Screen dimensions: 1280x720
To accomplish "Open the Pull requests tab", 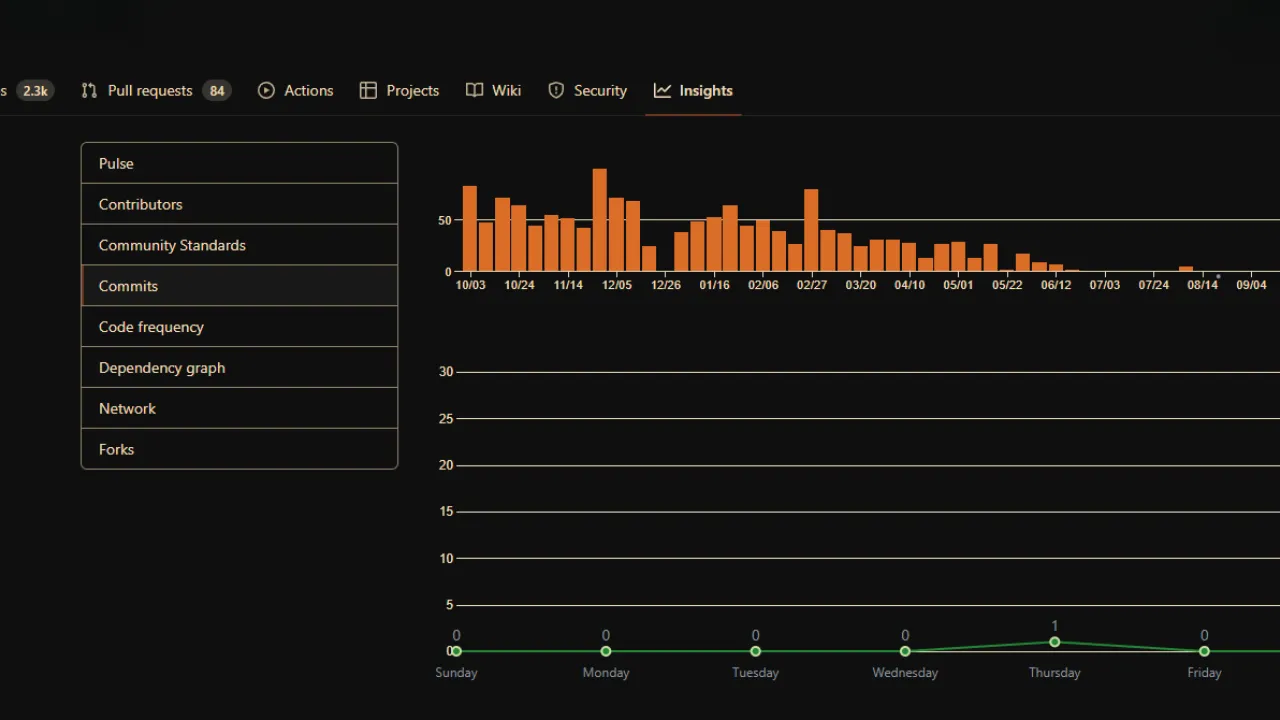I will point(150,91).
